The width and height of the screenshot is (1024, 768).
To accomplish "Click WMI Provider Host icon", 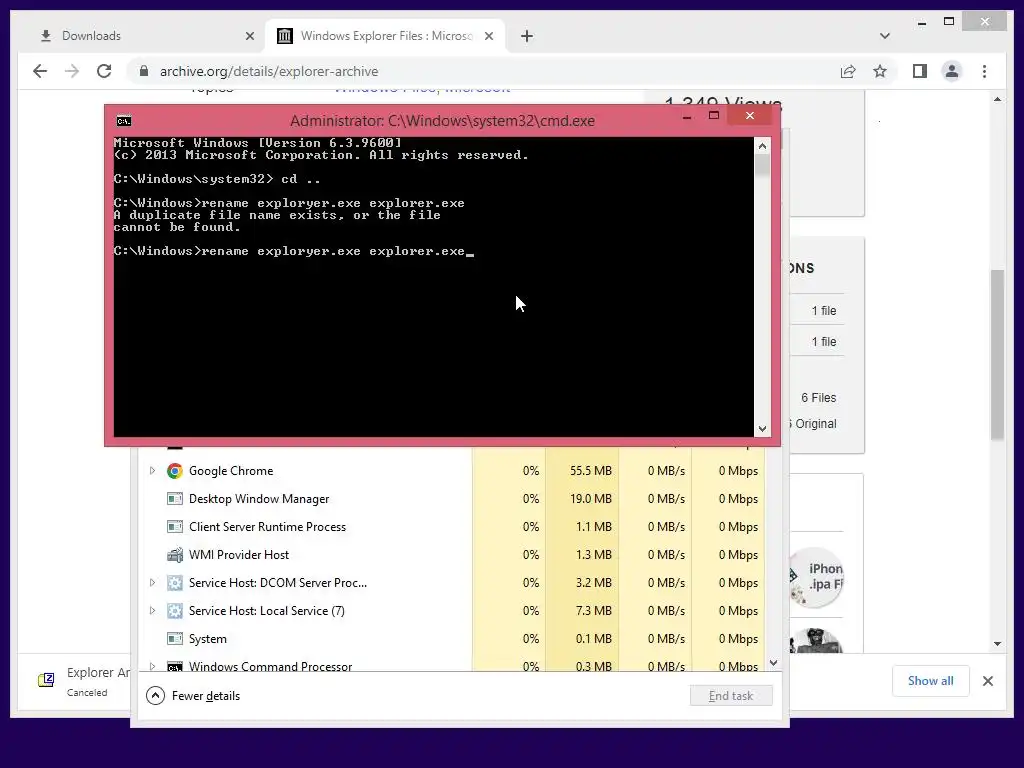I will coord(174,554).
